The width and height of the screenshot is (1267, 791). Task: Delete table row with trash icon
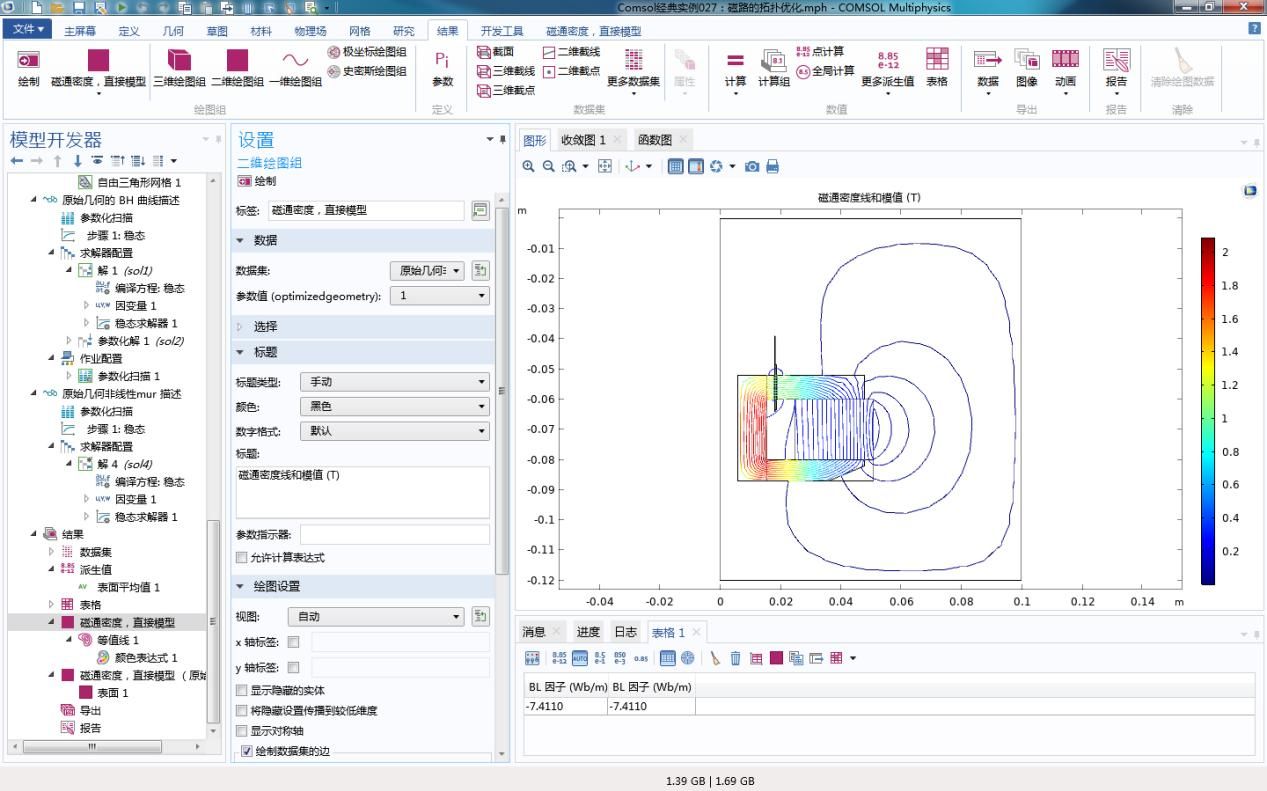coord(735,658)
